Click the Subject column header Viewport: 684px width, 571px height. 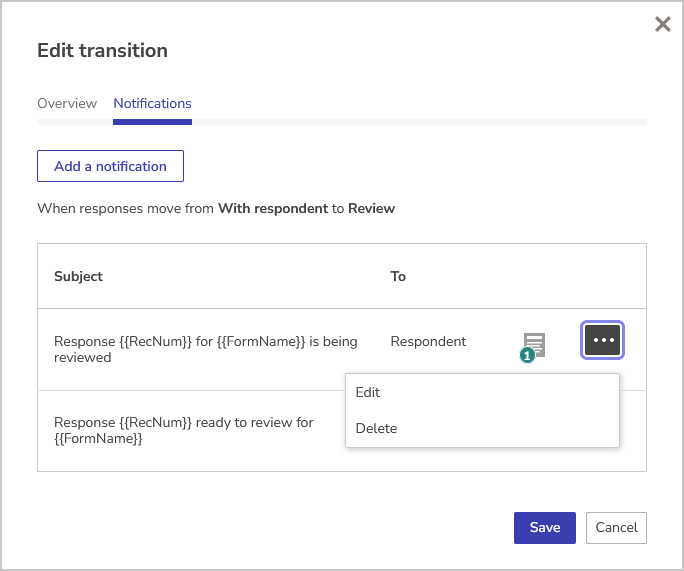tap(79, 277)
